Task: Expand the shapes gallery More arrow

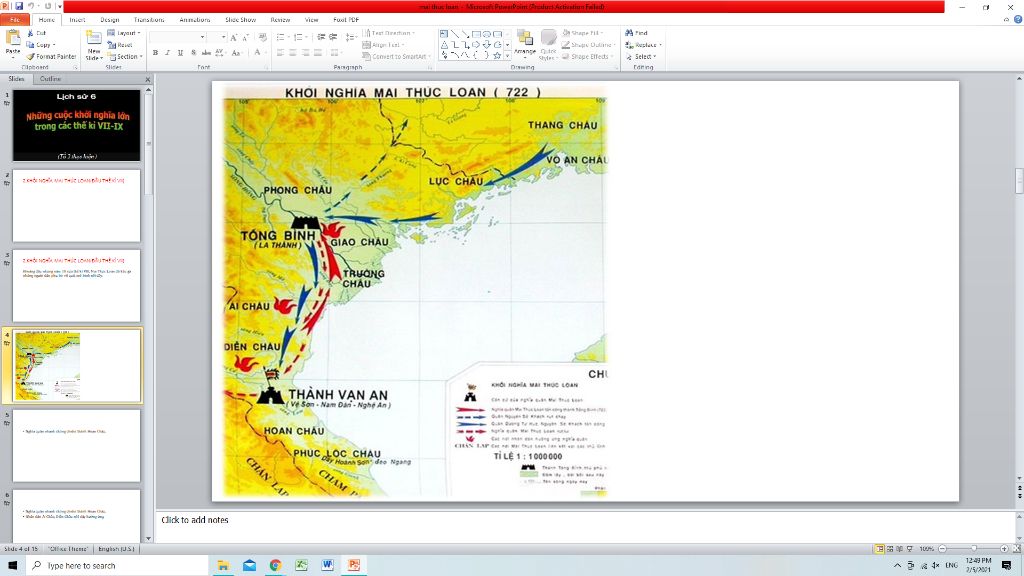Action: tap(507, 56)
